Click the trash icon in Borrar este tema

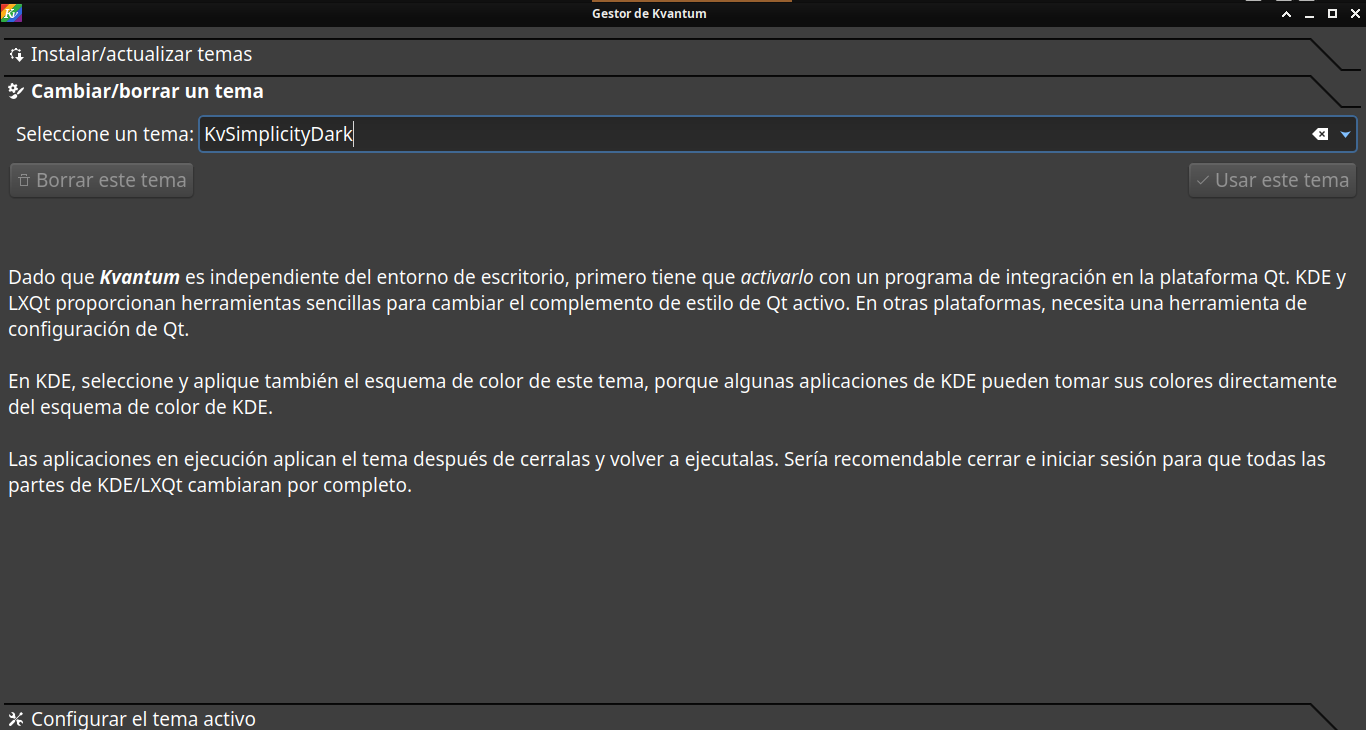[x=24, y=181]
